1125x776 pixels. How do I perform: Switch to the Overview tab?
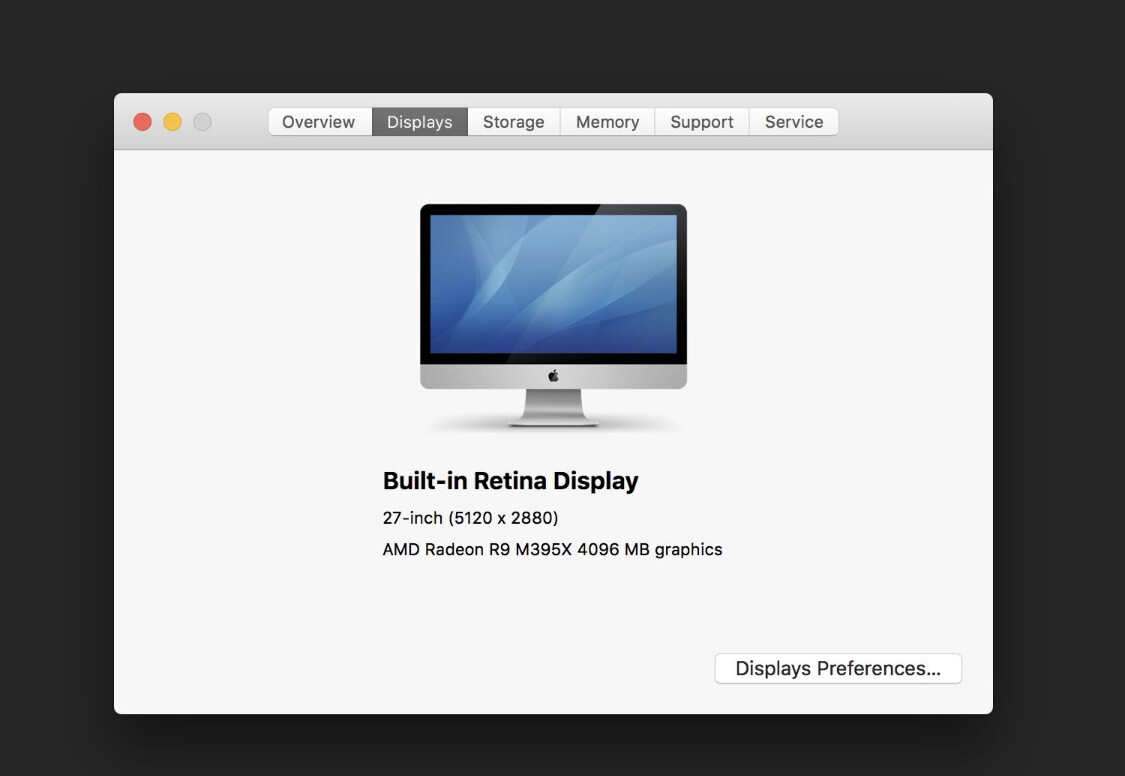click(x=319, y=122)
